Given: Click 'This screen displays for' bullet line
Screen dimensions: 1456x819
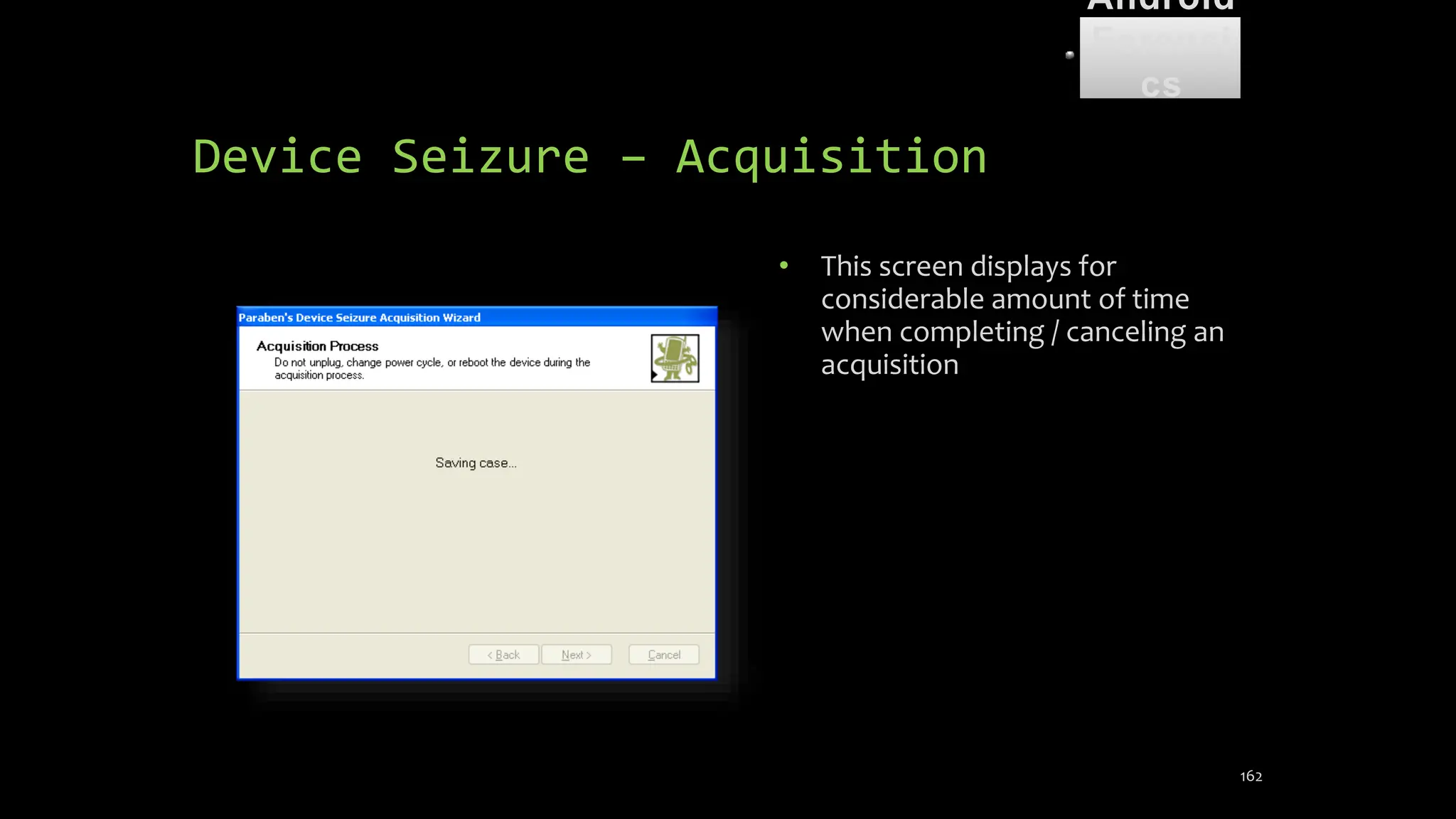Looking at the screenshot, I should pos(968,267).
